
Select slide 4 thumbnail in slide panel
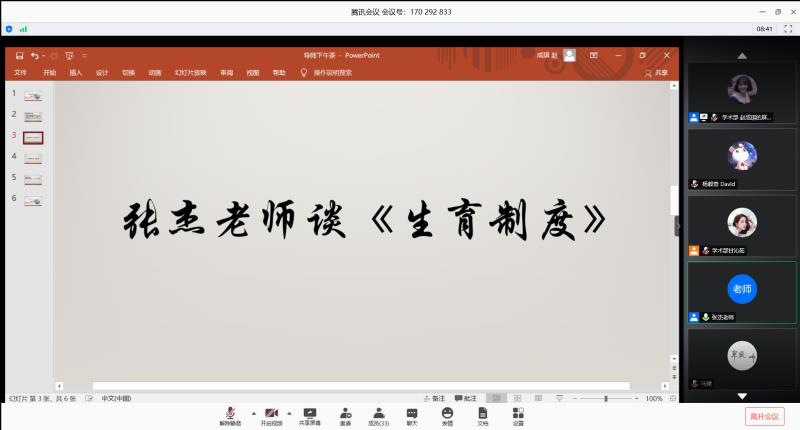33,158
